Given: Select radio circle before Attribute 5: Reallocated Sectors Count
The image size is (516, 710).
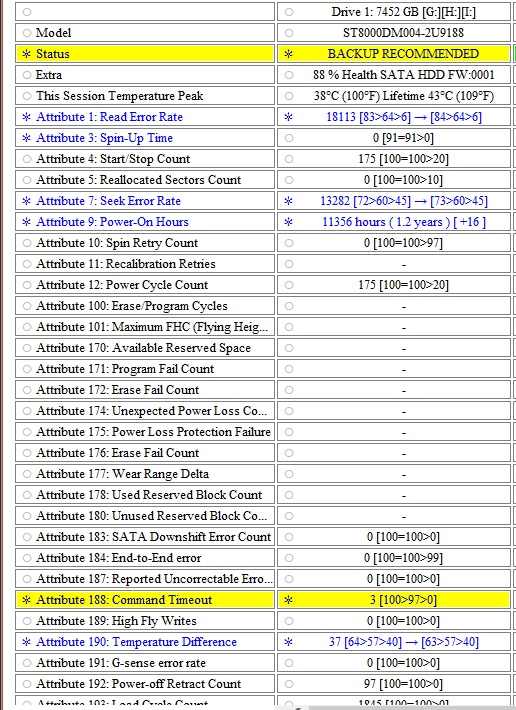Looking at the screenshot, I should [x=27, y=180].
